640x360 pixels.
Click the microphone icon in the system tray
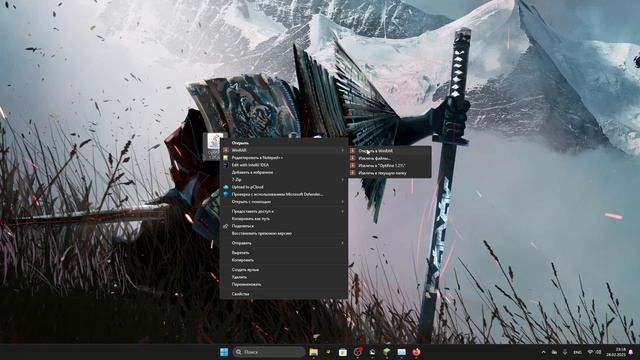[x=565, y=352]
